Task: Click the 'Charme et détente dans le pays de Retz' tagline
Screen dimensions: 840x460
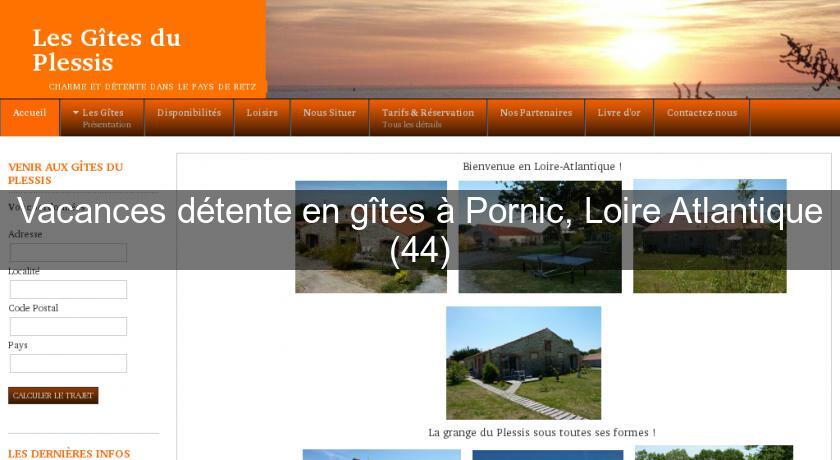Action: pos(153,87)
